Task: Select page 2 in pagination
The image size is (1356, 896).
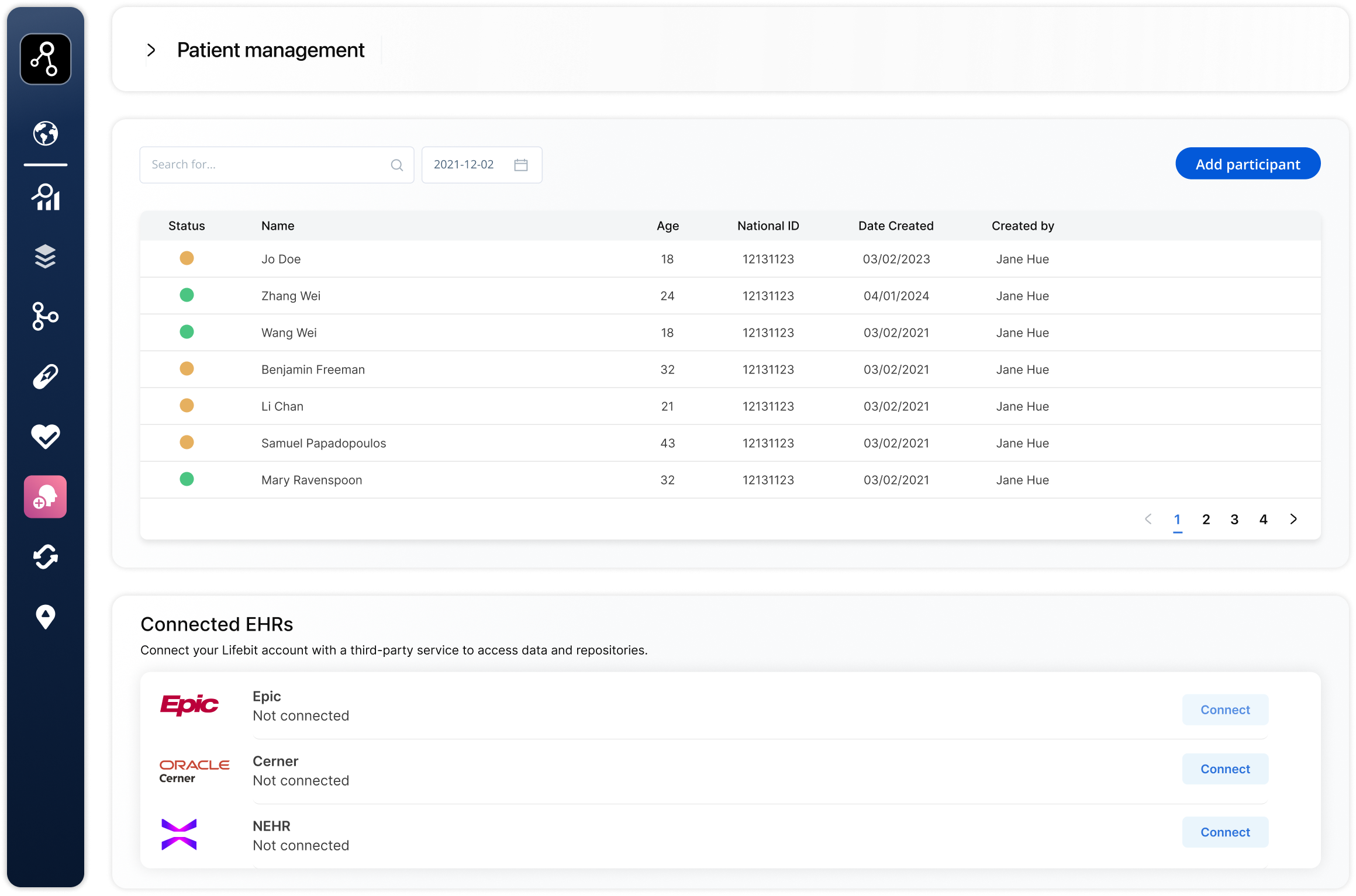Action: (1206, 520)
